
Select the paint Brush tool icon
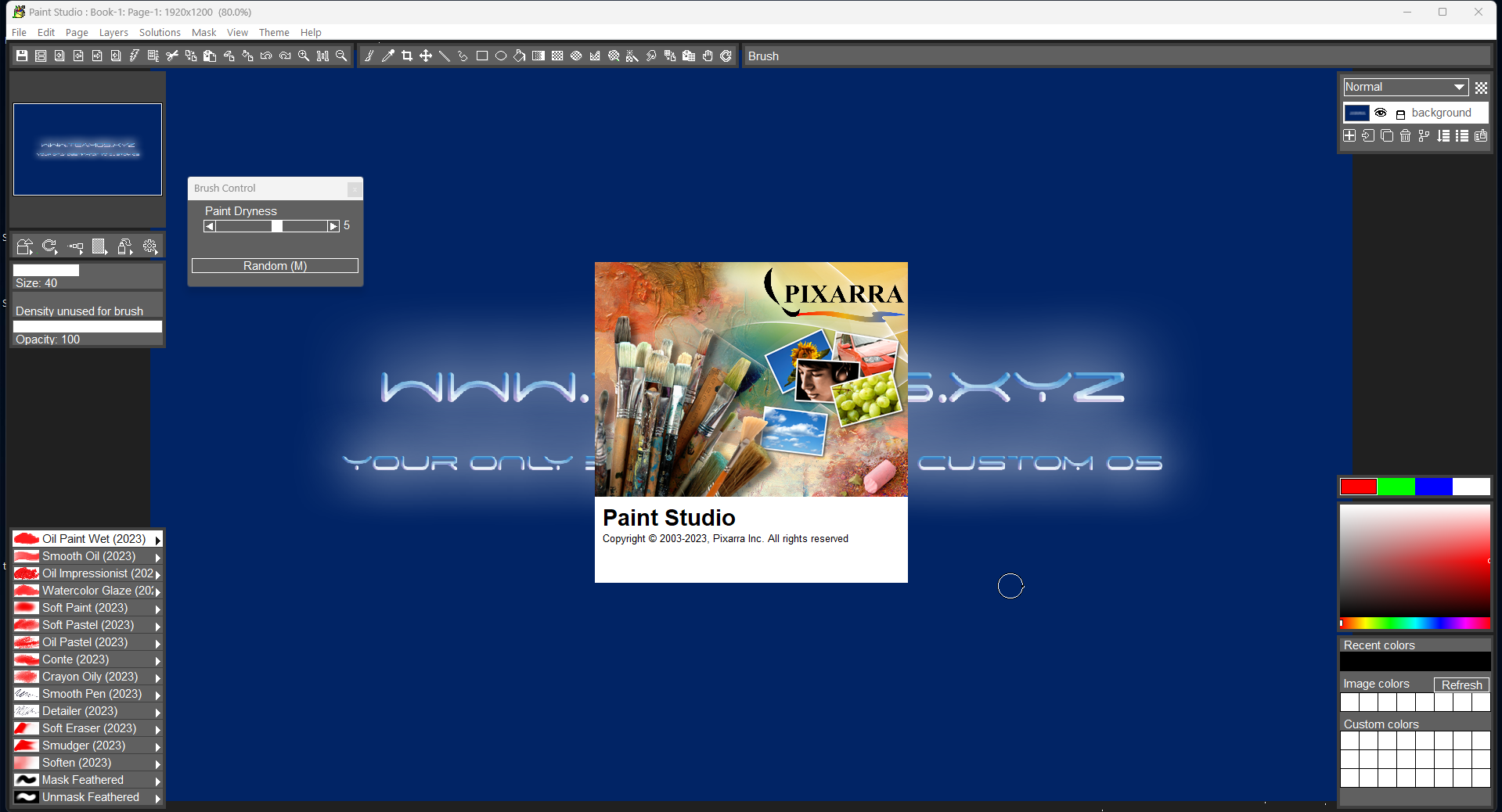tap(369, 56)
